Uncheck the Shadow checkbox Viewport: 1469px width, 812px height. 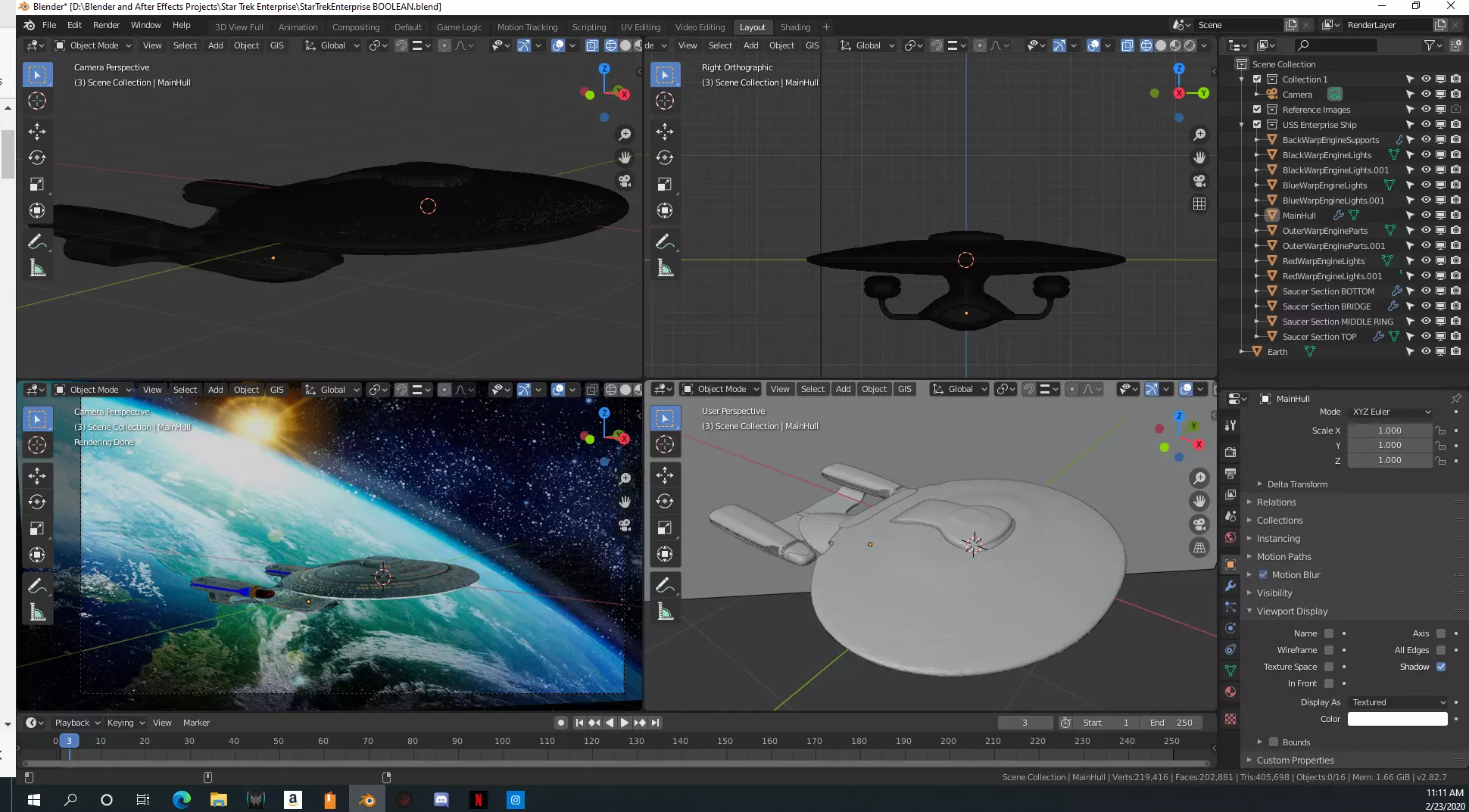click(1441, 667)
